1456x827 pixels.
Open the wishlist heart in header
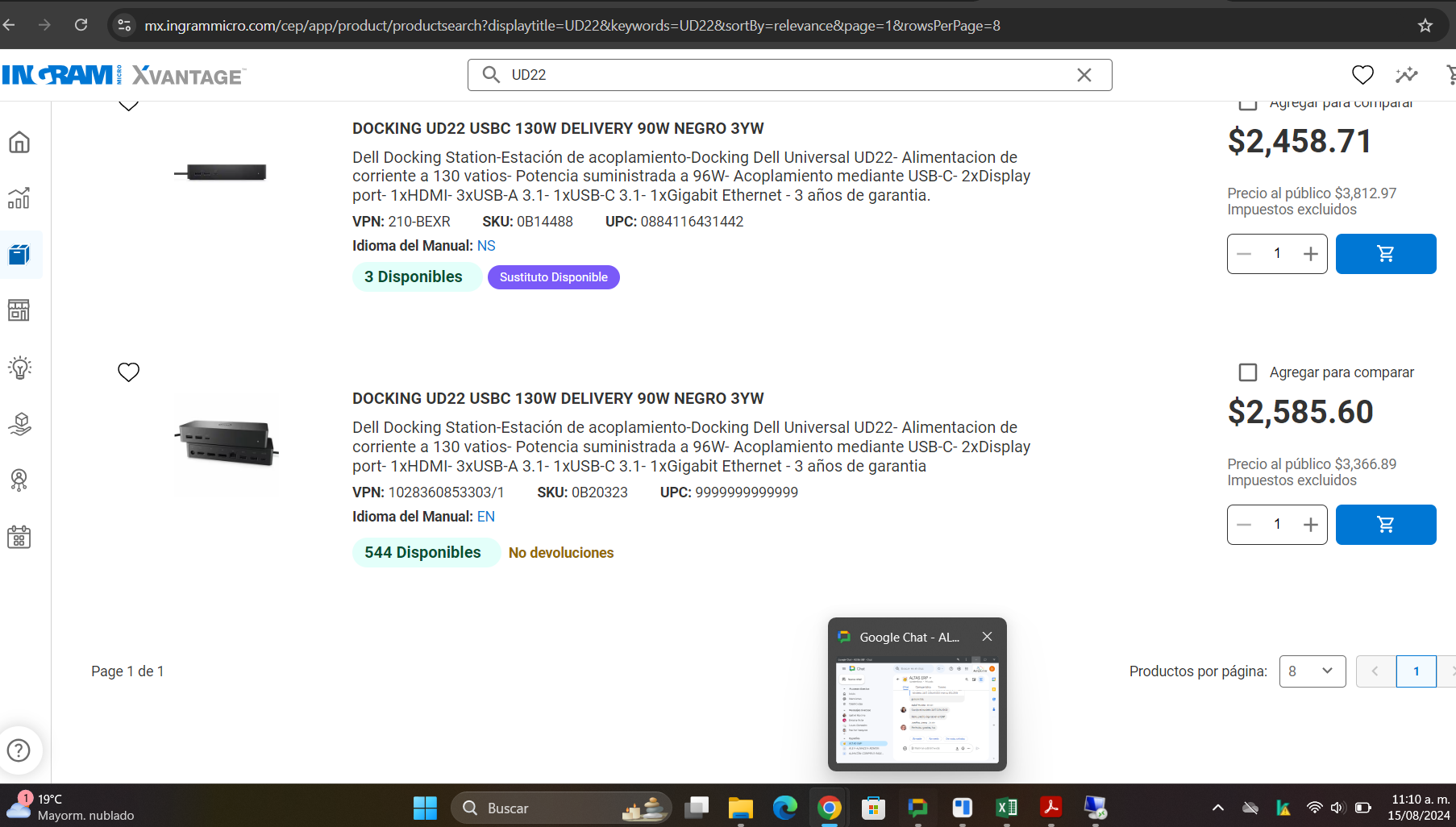tap(1362, 75)
